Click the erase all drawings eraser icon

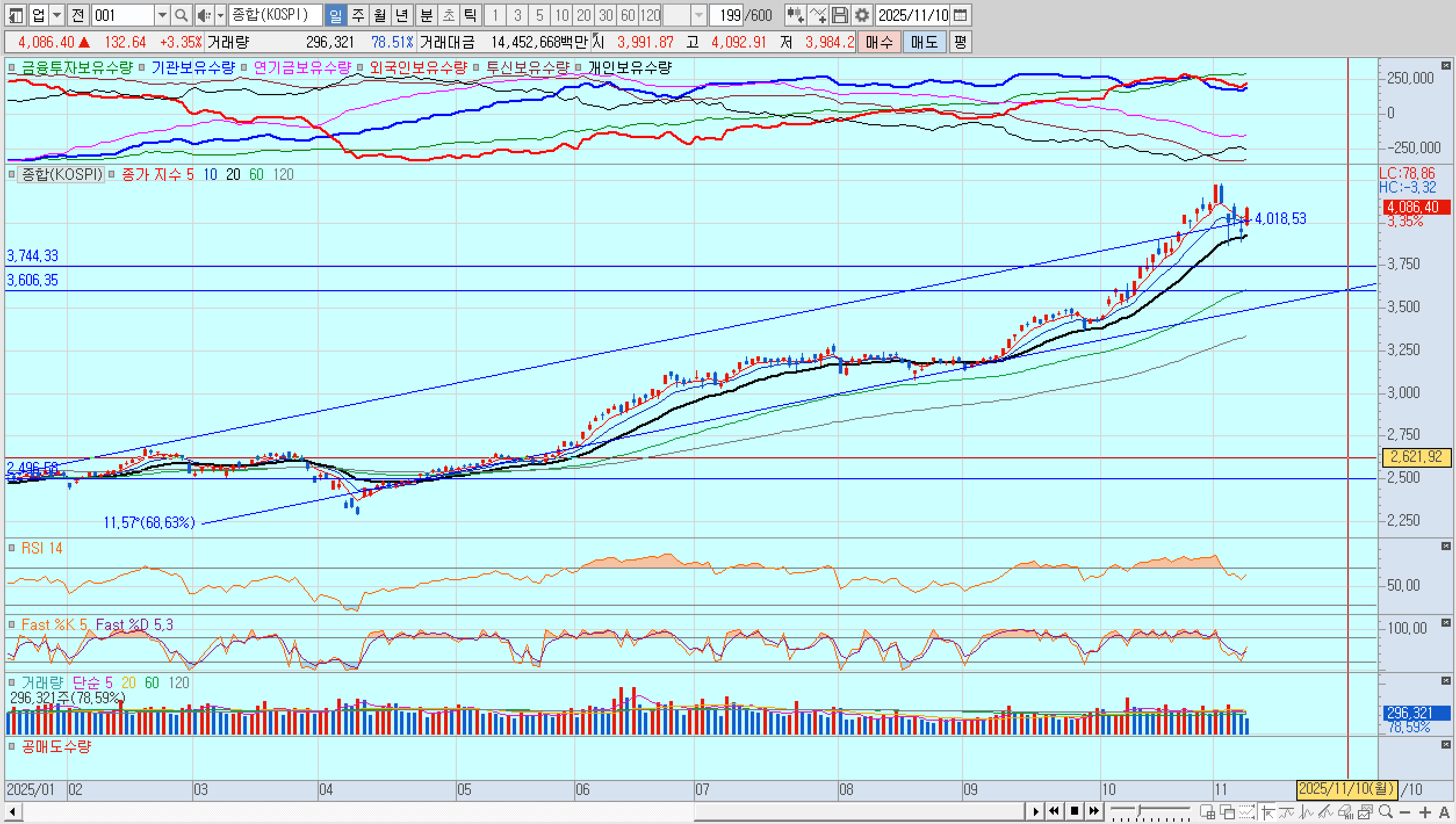click(1345, 812)
